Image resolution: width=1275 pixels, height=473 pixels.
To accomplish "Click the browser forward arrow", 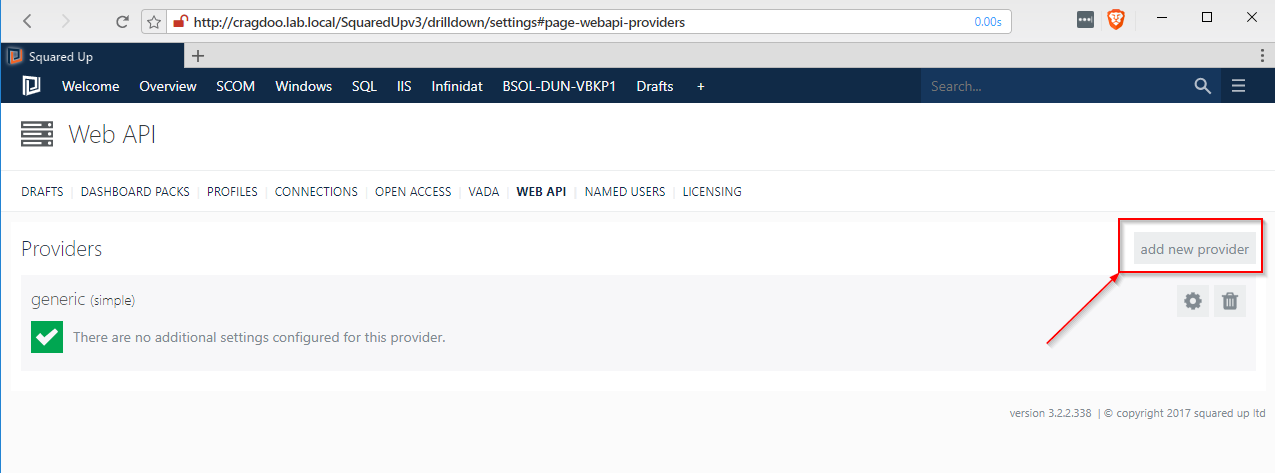I will (x=65, y=21).
